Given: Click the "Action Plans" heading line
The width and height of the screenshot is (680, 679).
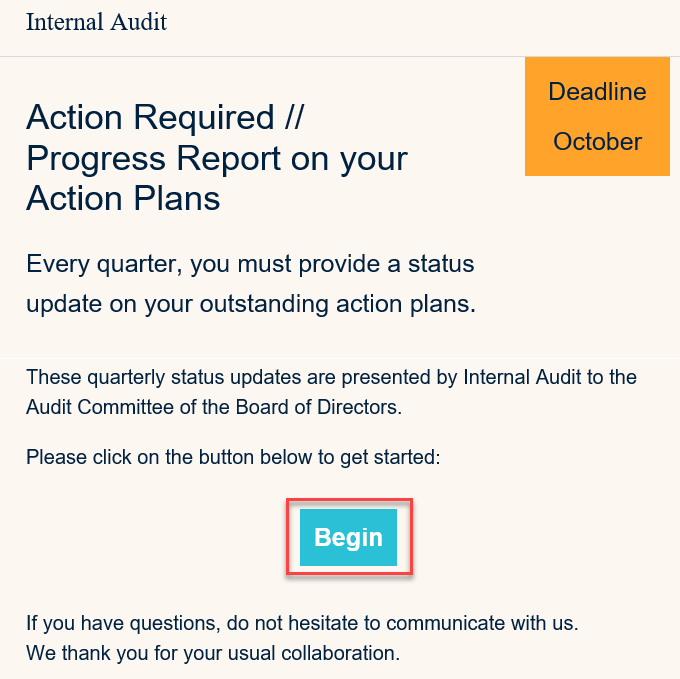Looking at the screenshot, I should coord(123,198).
